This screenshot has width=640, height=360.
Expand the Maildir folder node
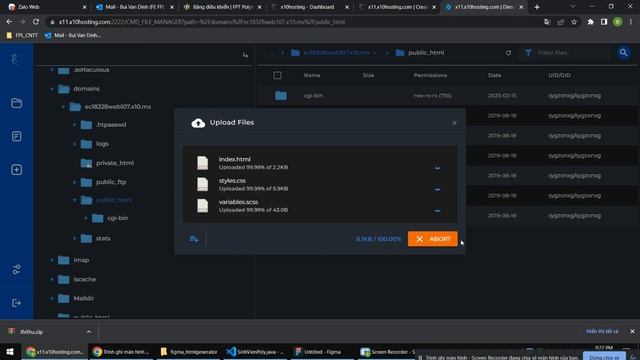coord(52,298)
